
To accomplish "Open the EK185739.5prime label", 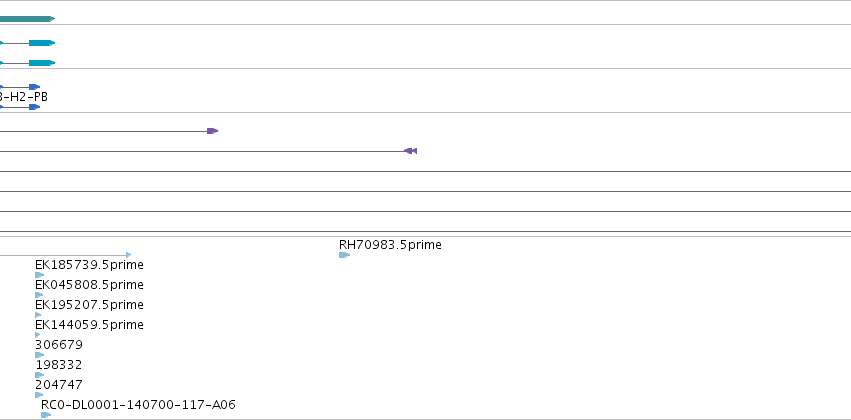I will pos(89,265).
